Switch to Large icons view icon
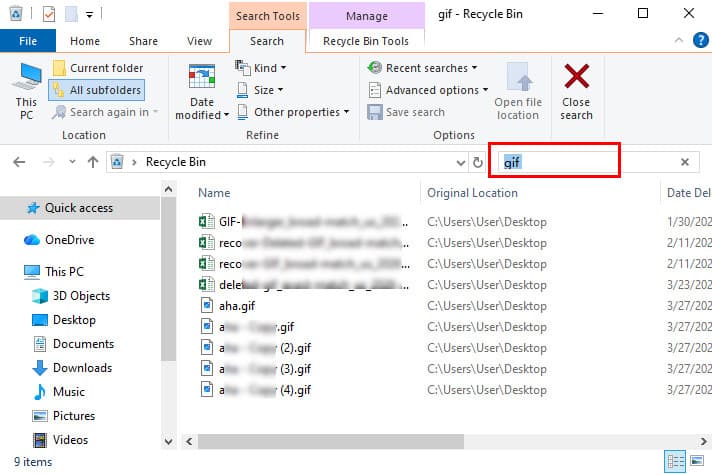The height and width of the screenshot is (474, 712). click(697, 462)
